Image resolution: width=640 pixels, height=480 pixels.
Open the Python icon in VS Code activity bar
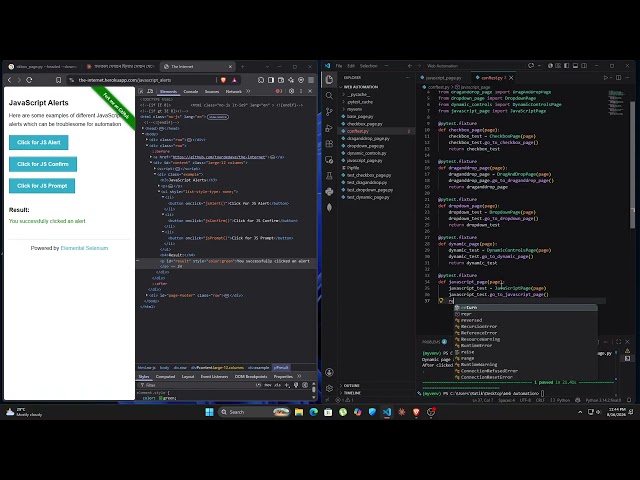(x=329, y=191)
